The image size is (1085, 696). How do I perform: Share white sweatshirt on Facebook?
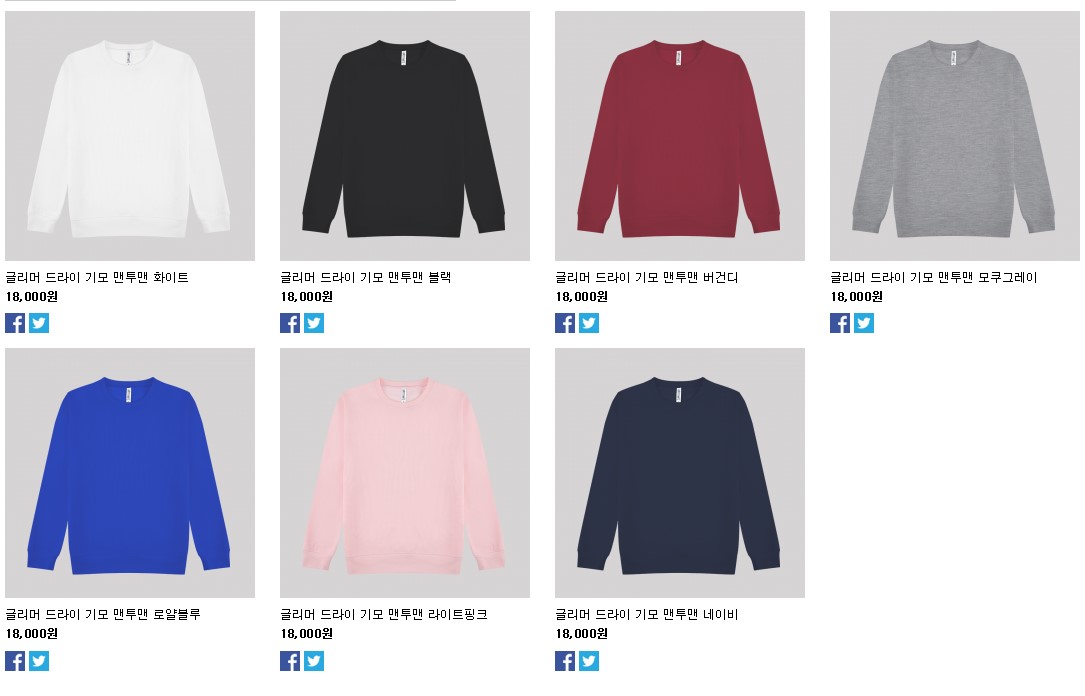[x=15, y=323]
